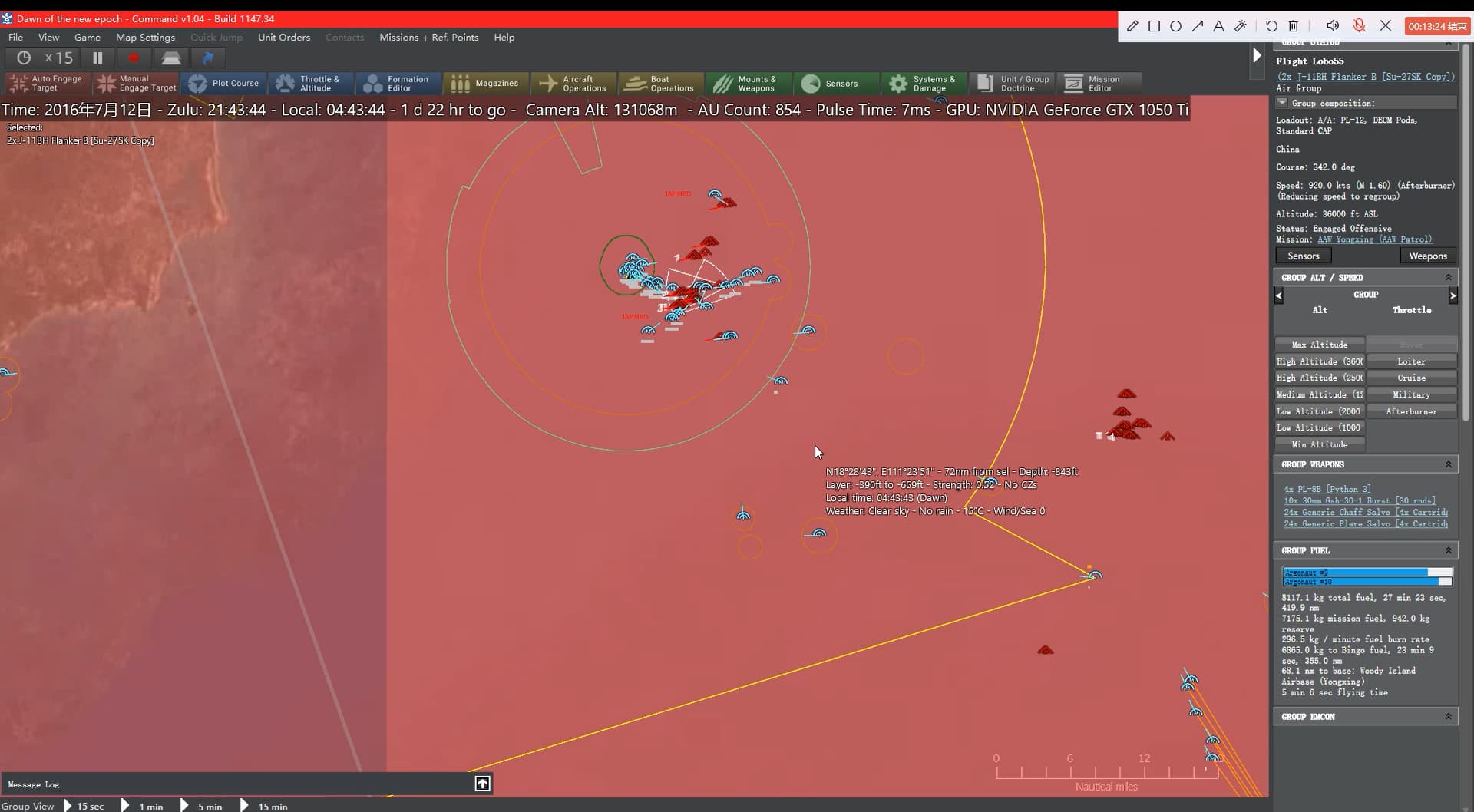This screenshot has width=1474, height=812.
Task: Open the Game menu
Action: click(88, 37)
